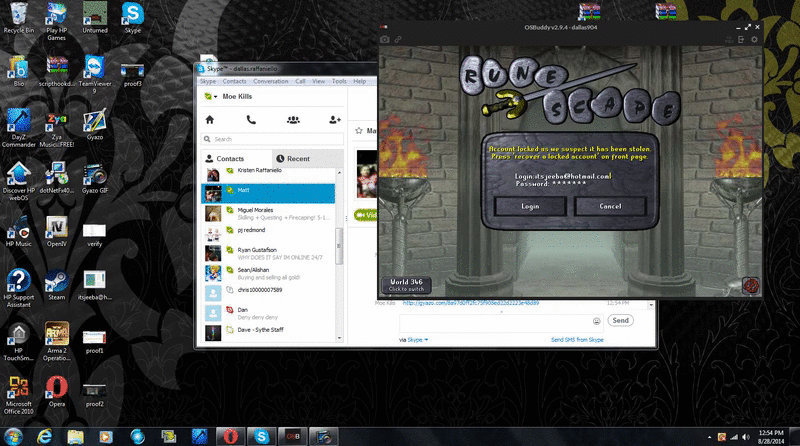The width and height of the screenshot is (800, 446).
Task: Open the Contacts menu in Skype
Action: coord(234,81)
